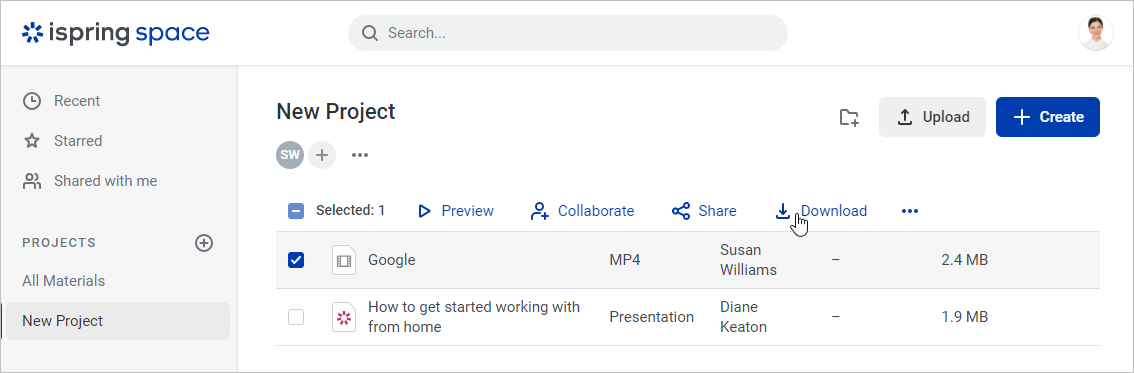Click the add project plus icon
The image size is (1134, 373).
point(204,243)
